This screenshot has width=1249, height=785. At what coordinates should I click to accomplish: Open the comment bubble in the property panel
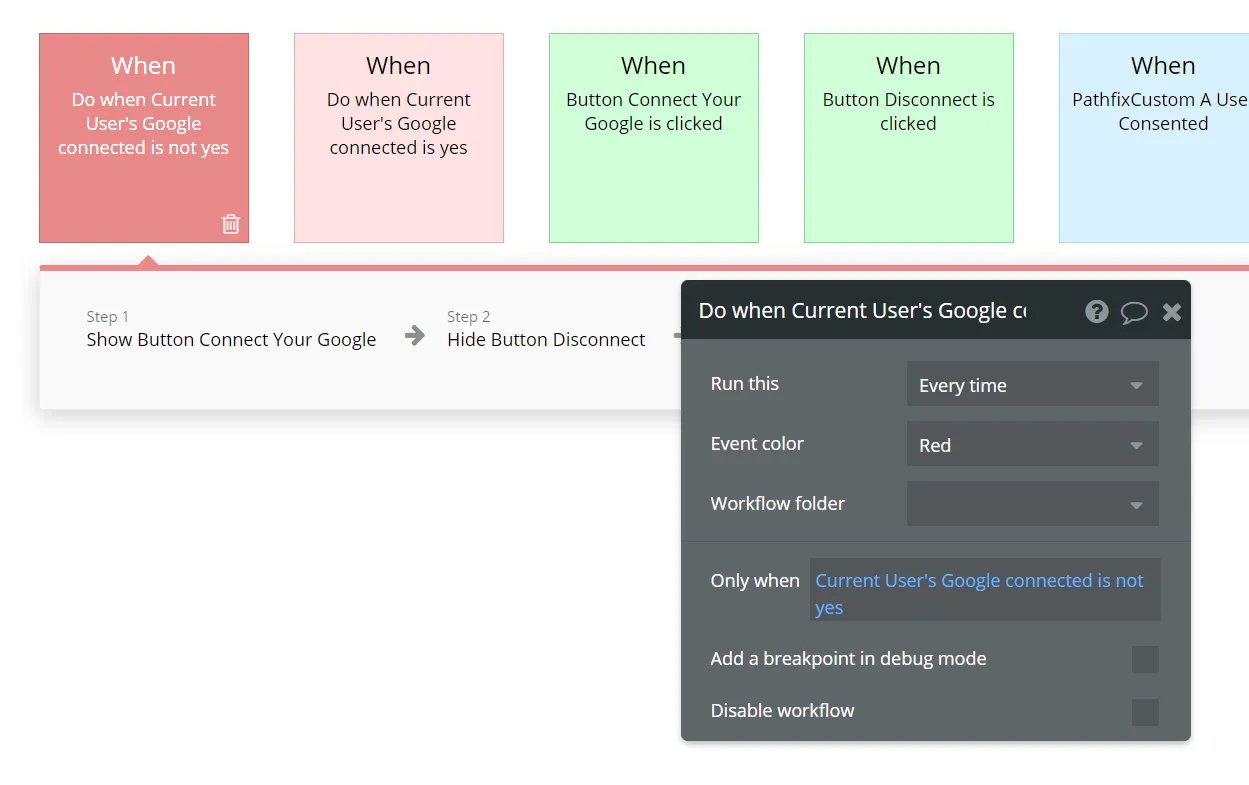point(1134,312)
